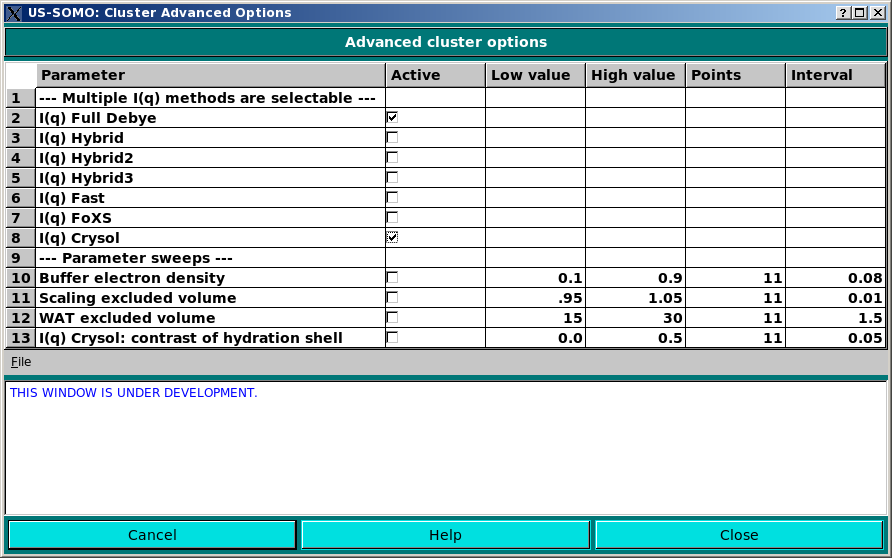The image size is (892, 558).
Task: Click 'I(q) FoXS' parameter cell
Action: (x=210, y=218)
